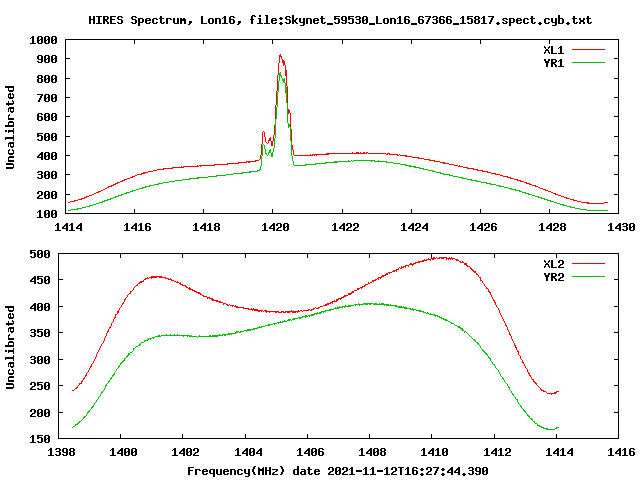This screenshot has width=640, height=480.
Task: Click the 1422 x-axis tick label
Action: pyautogui.click(x=345, y=227)
